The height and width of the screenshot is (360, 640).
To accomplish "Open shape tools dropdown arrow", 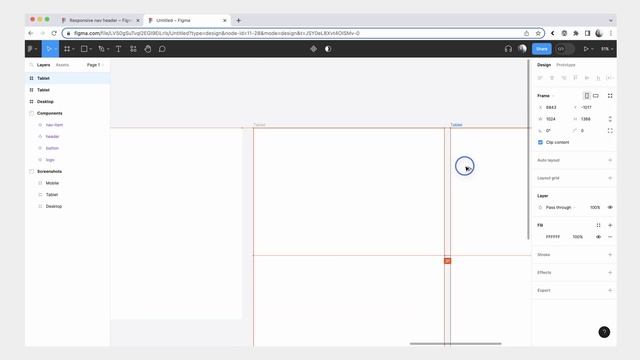I will (90, 49).
